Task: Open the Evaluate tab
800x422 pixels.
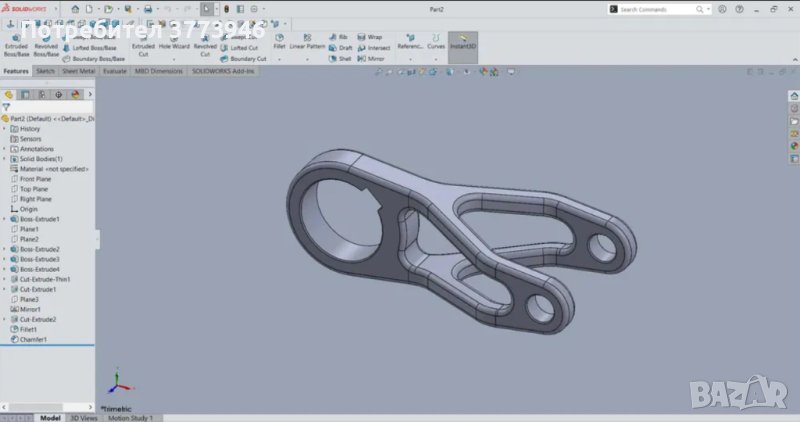Action: coord(115,71)
